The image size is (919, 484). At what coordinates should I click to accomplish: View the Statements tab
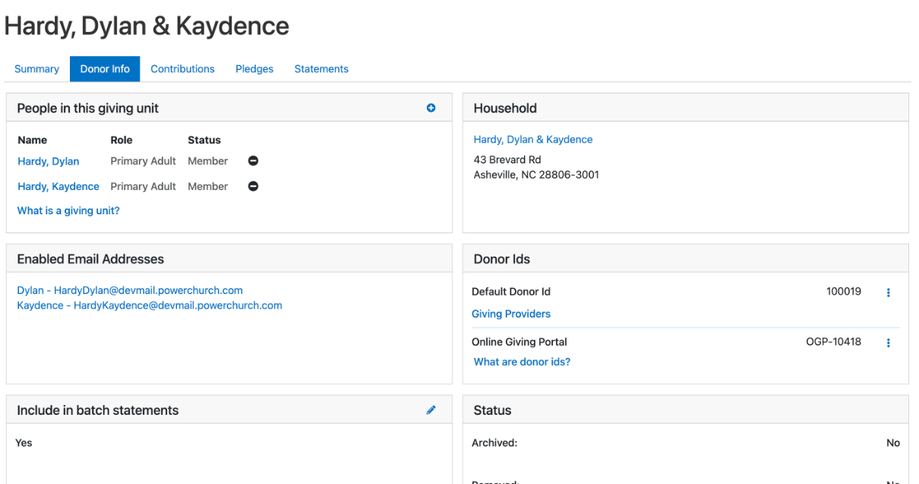(x=321, y=69)
